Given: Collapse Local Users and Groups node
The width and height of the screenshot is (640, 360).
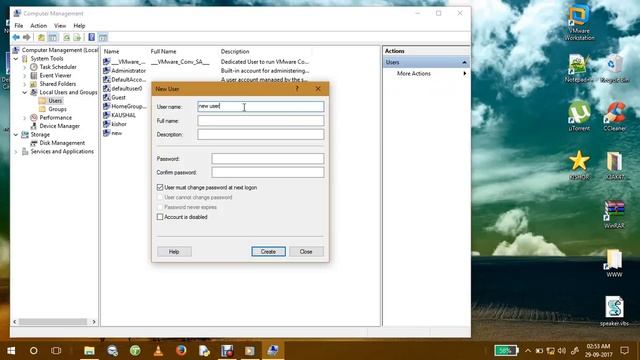Looking at the screenshot, I should click(24, 93).
